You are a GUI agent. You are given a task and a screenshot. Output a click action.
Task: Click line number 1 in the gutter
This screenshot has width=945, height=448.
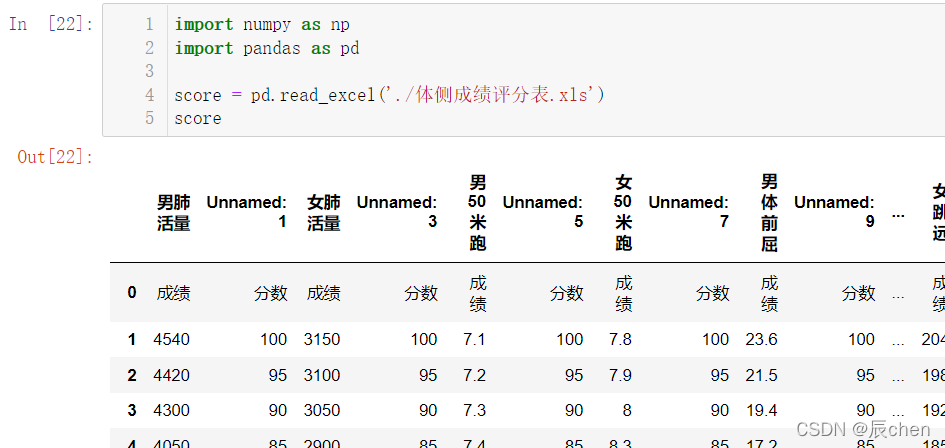149,25
